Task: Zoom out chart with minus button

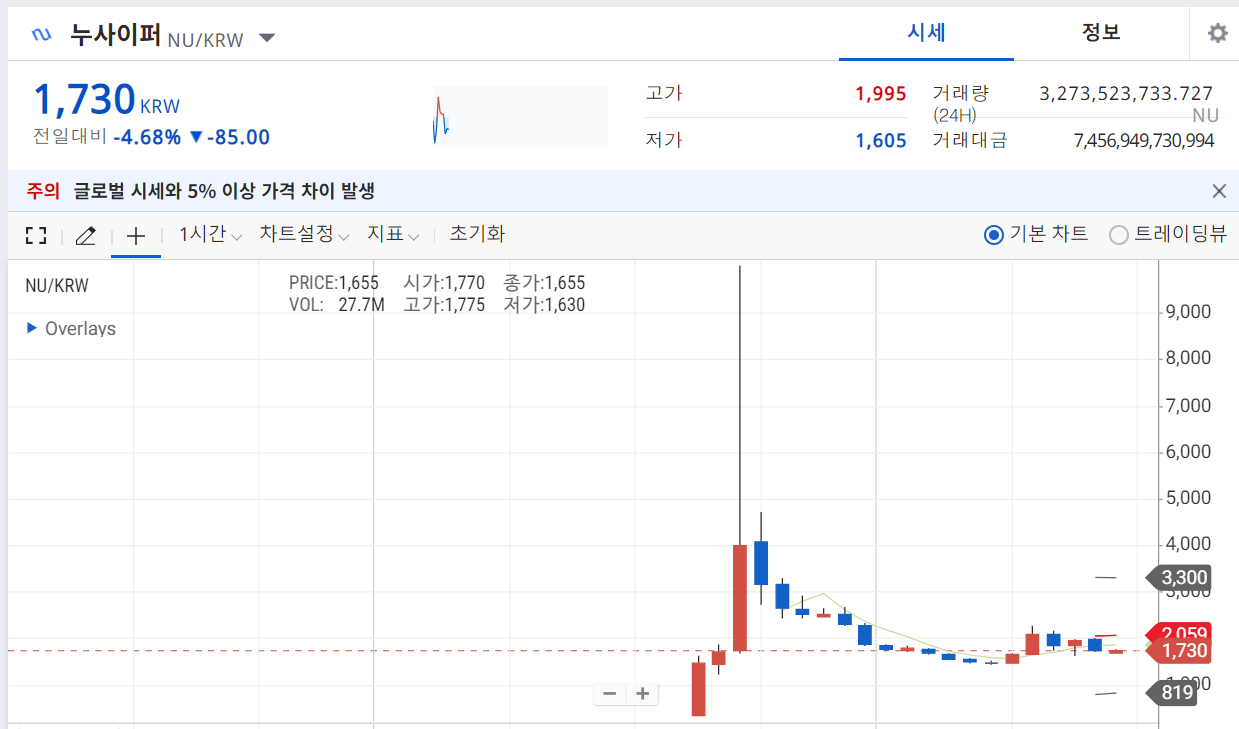Action: click(610, 693)
